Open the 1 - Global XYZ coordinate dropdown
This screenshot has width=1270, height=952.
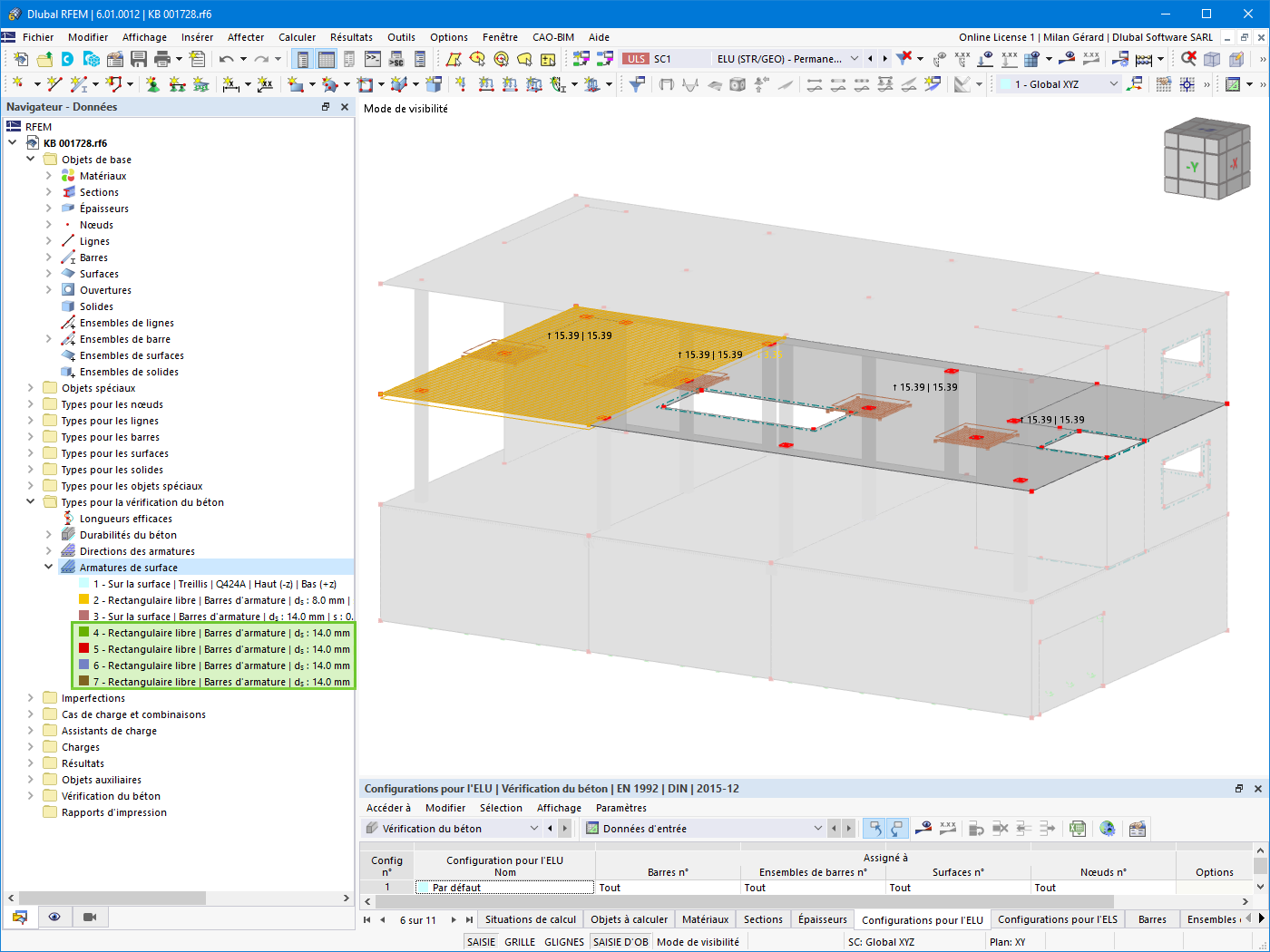coord(1114,83)
